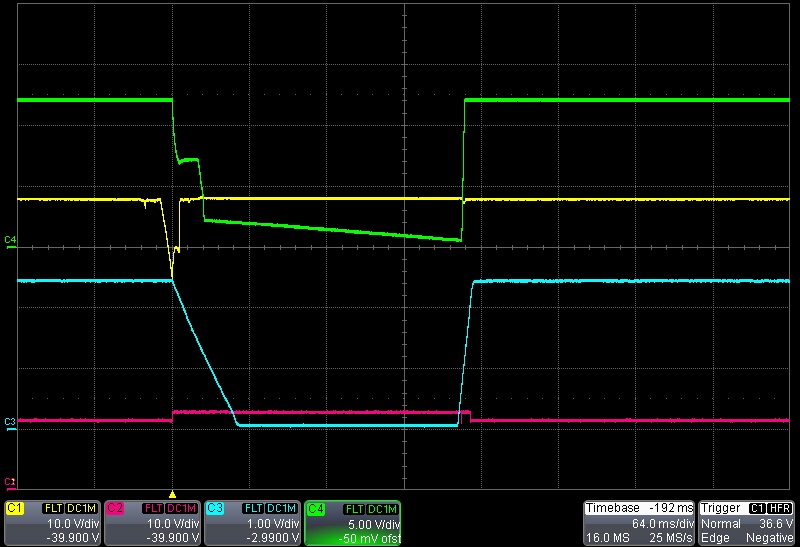The image size is (800, 547).
Task: Open the Trigger descriptor box
Action: 747,523
